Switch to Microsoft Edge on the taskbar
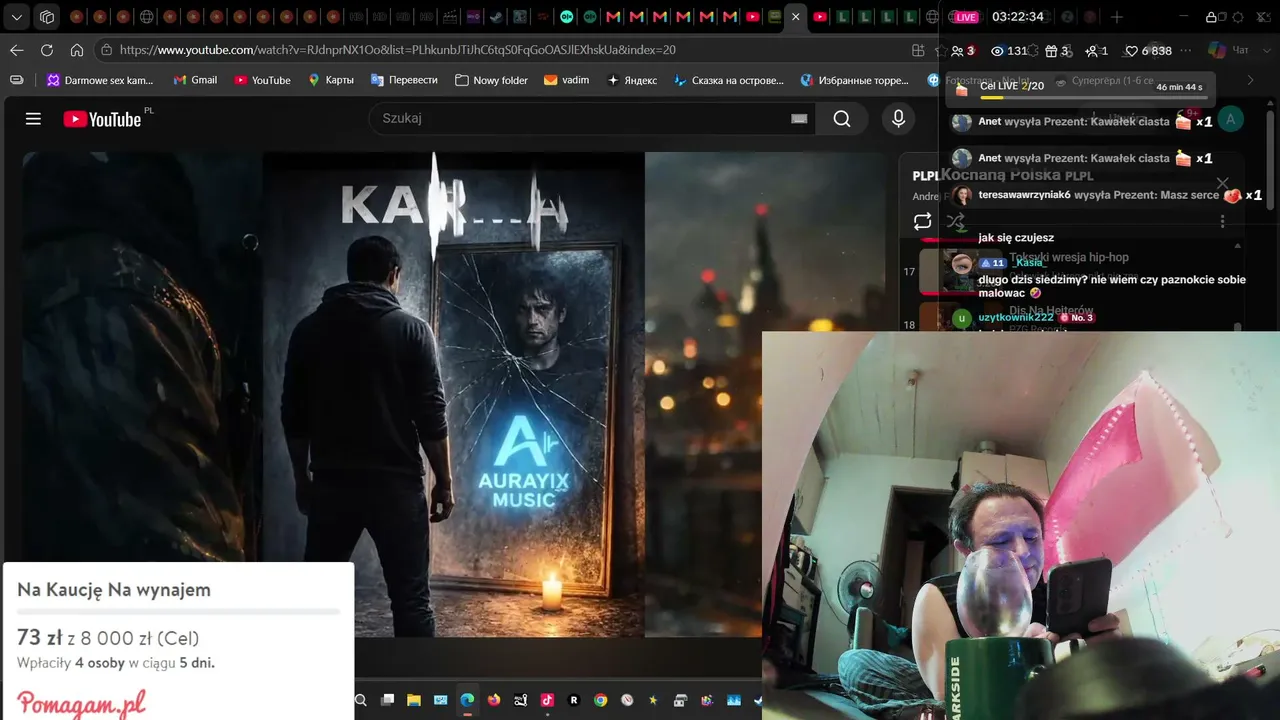Screen dimensions: 1280x720 [x=467, y=701]
